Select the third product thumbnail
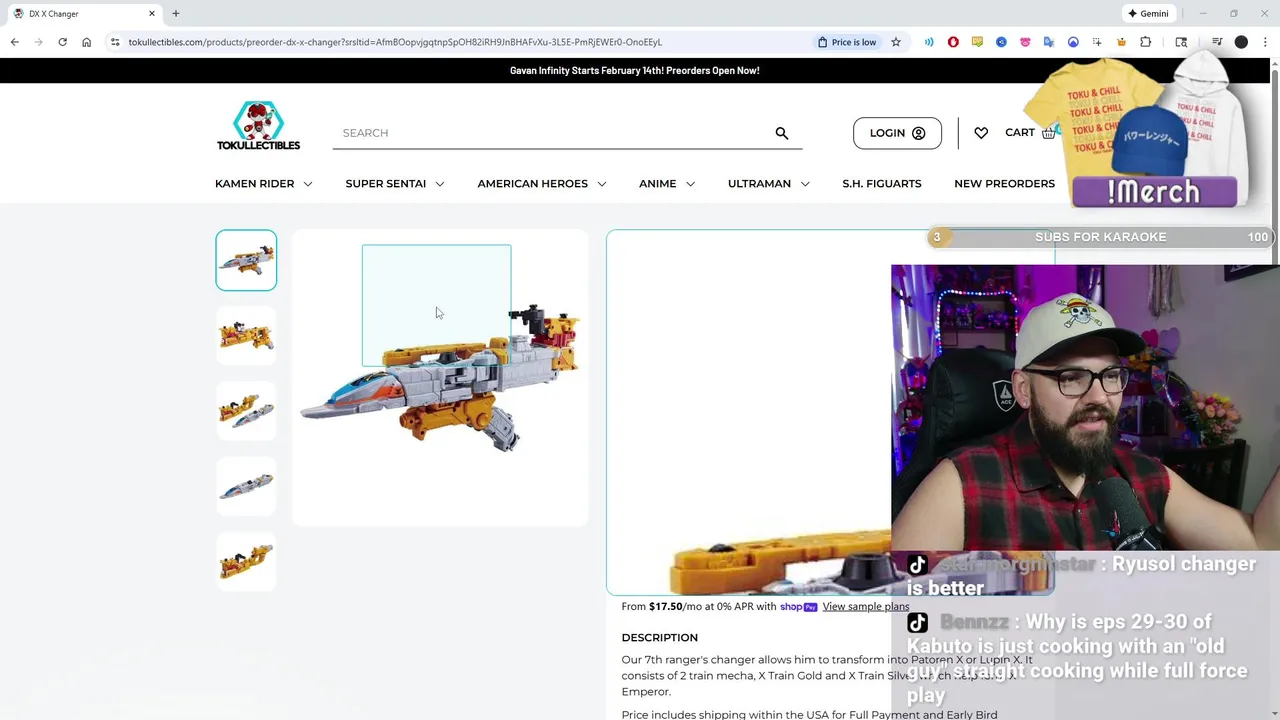Image resolution: width=1280 pixels, height=720 pixels. (246, 412)
